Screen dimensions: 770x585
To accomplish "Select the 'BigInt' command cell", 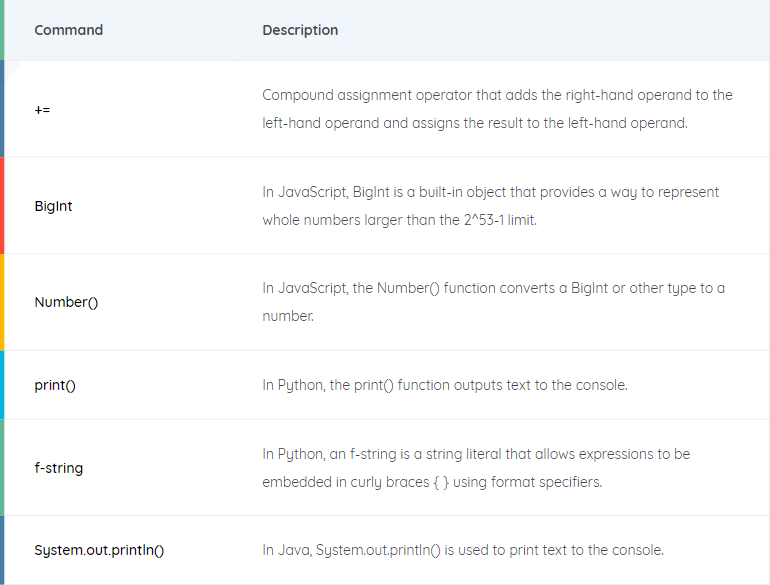I will [x=53, y=206].
